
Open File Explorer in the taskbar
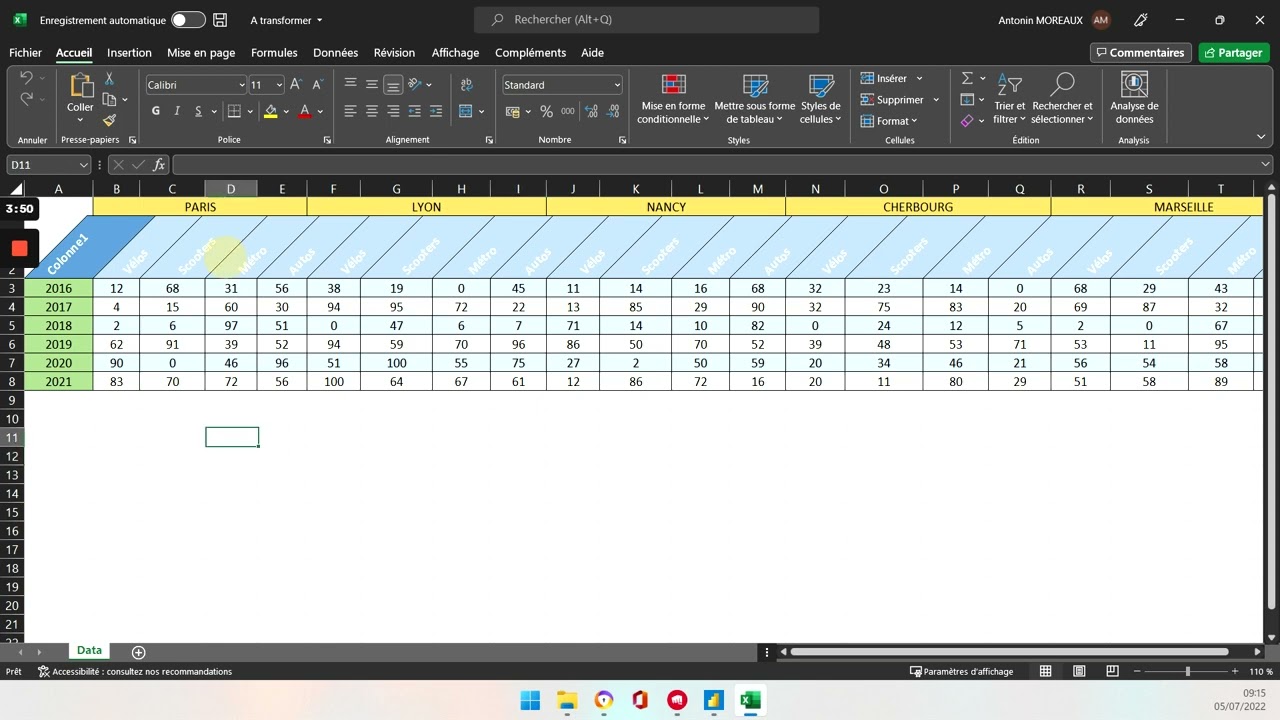tap(567, 700)
